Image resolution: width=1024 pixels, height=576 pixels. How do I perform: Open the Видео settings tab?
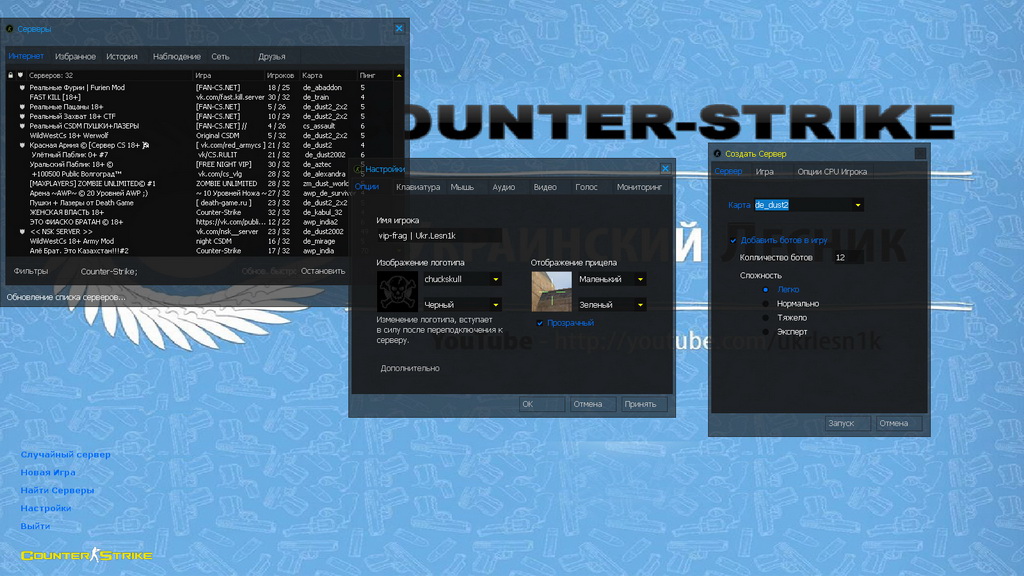pyautogui.click(x=545, y=187)
